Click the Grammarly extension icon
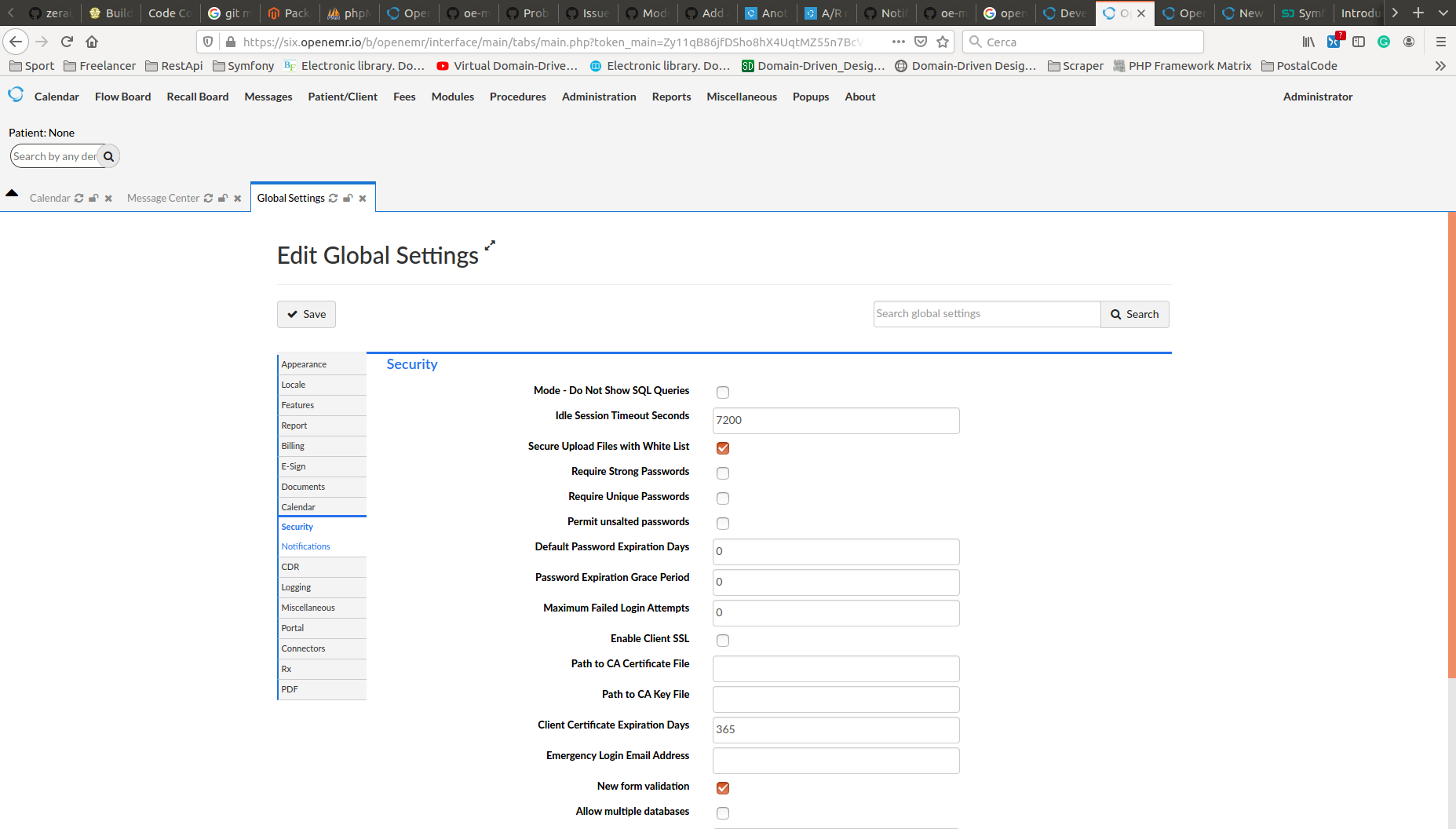The image size is (1456, 829). tap(1384, 42)
